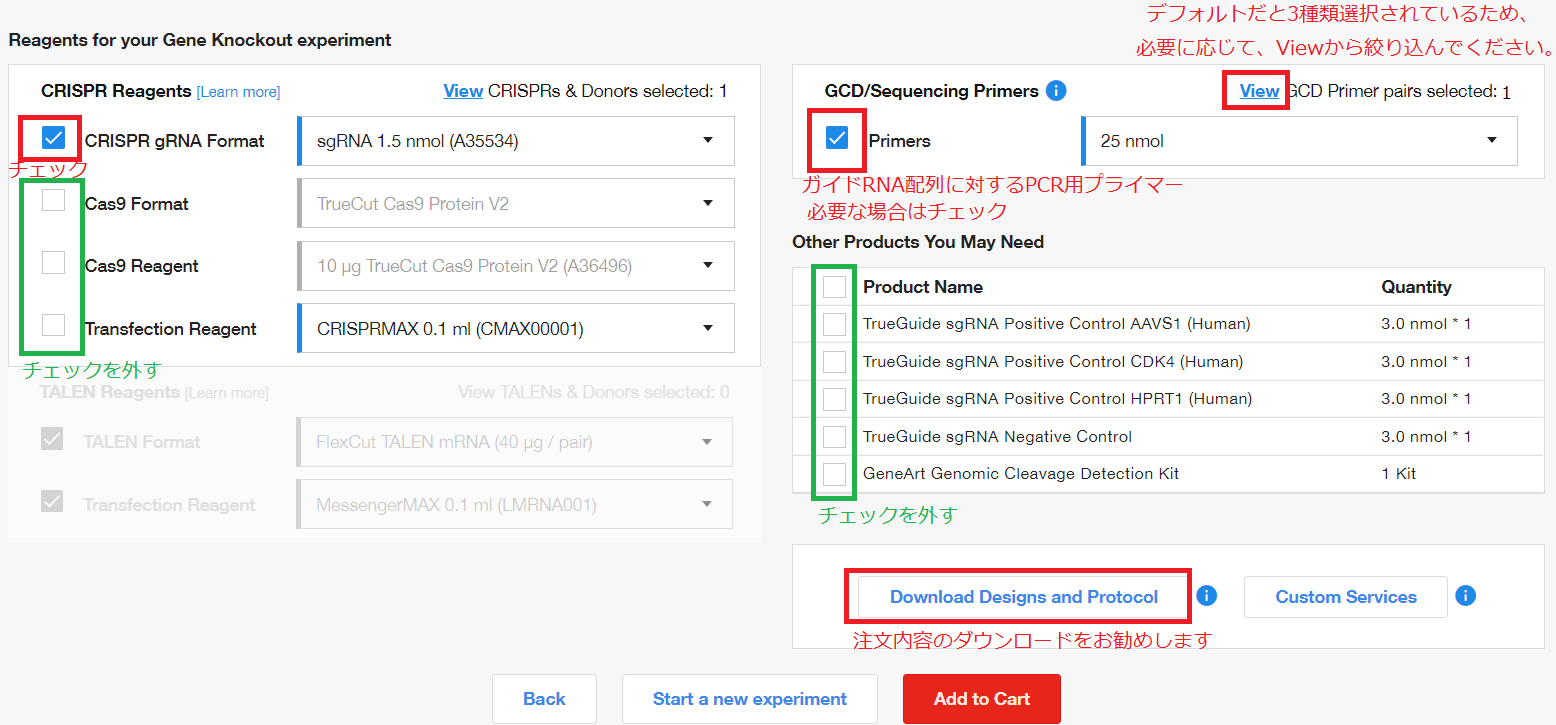Toggle the select-all checkbox beside Product Name header
The width and height of the screenshot is (1556, 725).
point(834,287)
